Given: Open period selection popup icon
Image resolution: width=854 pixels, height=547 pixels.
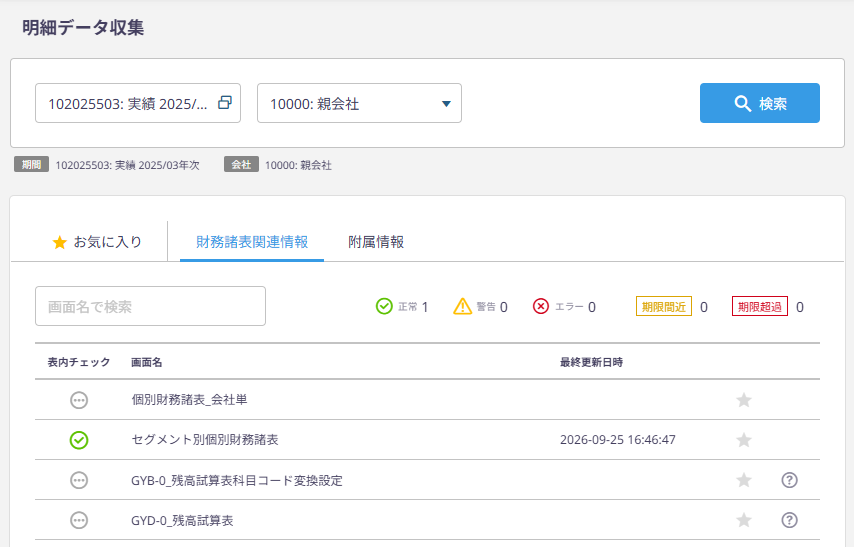Looking at the screenshot, I should 225,102.
